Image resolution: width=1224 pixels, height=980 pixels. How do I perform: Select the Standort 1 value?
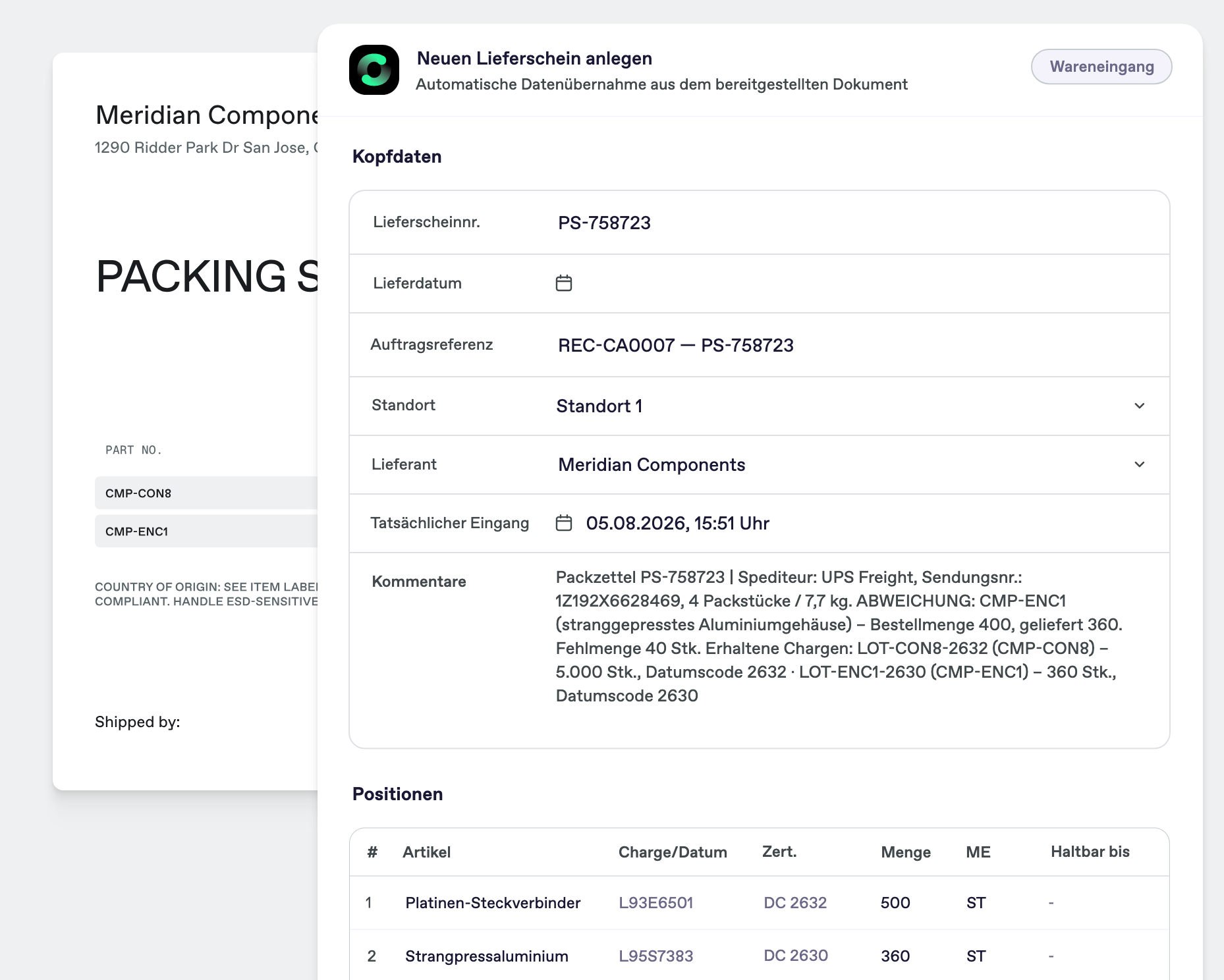(x=599, y=406)
